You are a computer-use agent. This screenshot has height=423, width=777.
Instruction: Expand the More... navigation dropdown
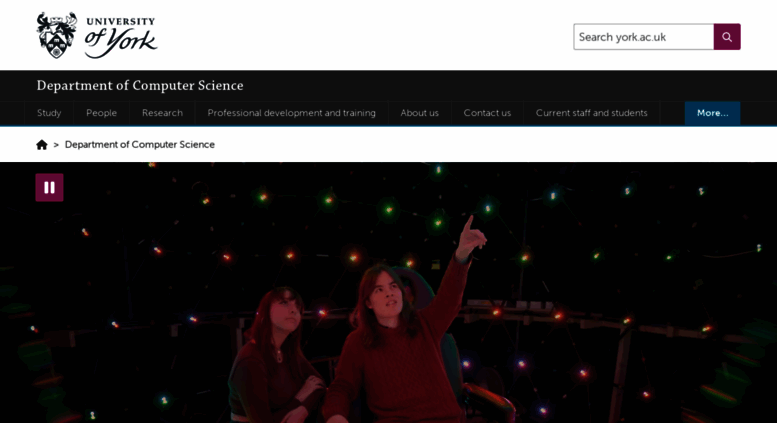pos(713,113)
